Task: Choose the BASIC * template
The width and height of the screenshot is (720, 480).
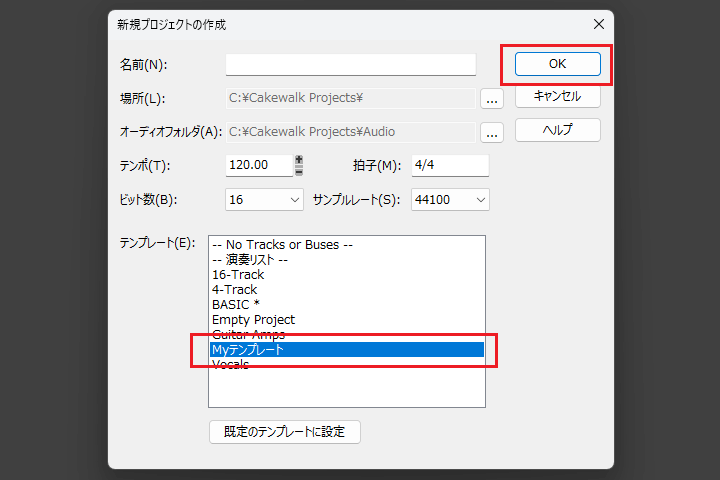Action: click(236, 304)
